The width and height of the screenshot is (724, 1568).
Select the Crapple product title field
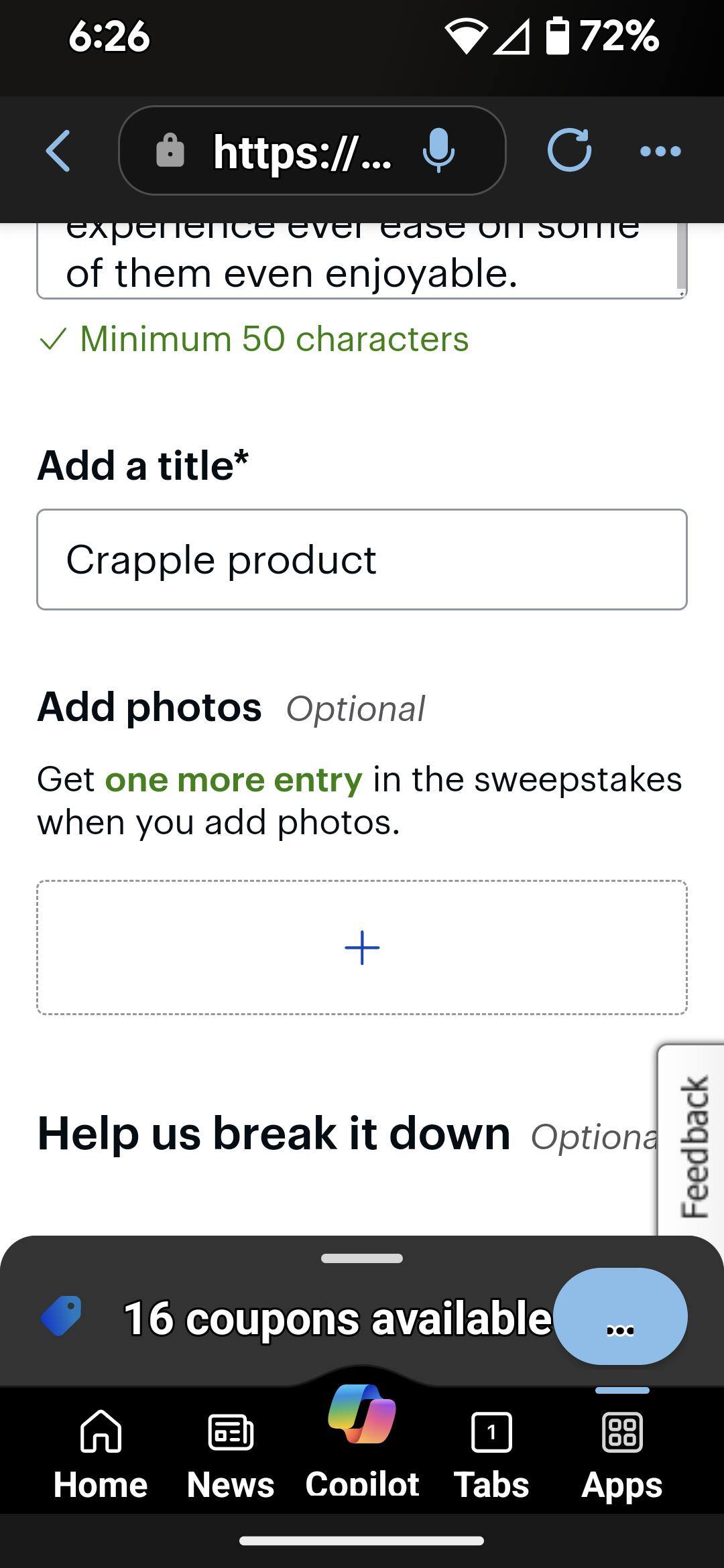click(x=362, y=559)
